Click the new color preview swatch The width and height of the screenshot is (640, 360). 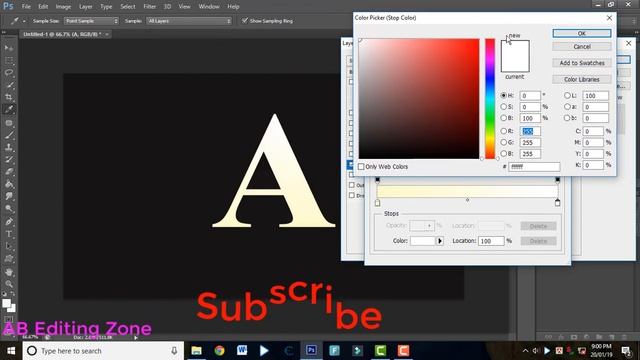(x=515, y=48)
